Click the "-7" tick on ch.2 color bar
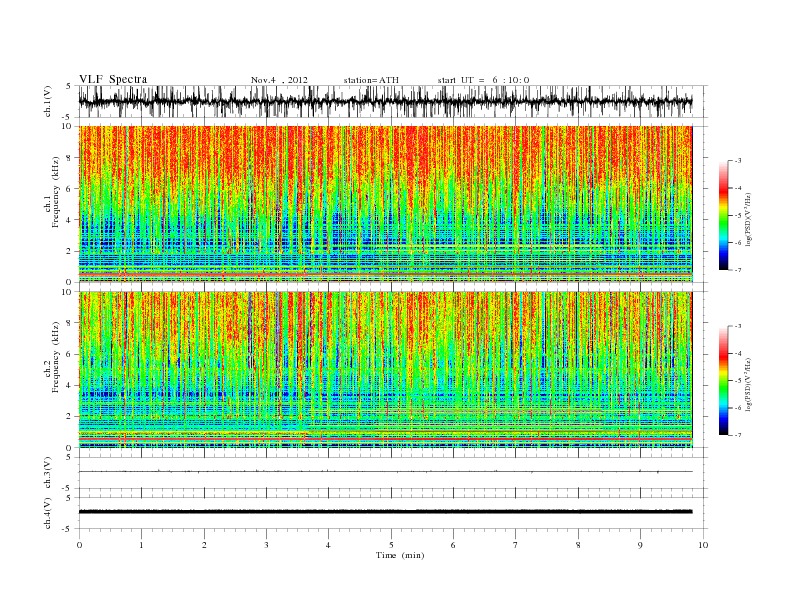This screenshot has width=792, height=612. [x=738, y=435]
